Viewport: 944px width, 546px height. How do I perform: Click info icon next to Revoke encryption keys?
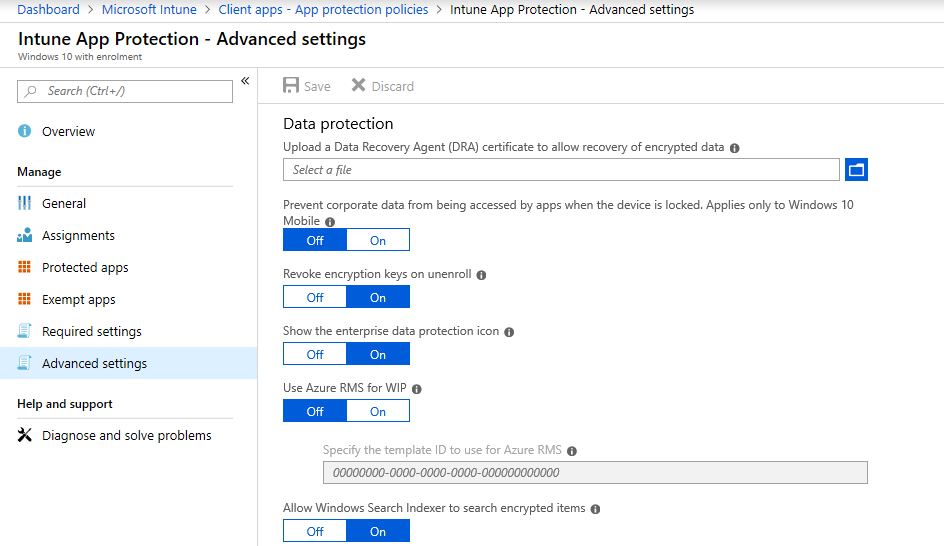tap(481, 275)
